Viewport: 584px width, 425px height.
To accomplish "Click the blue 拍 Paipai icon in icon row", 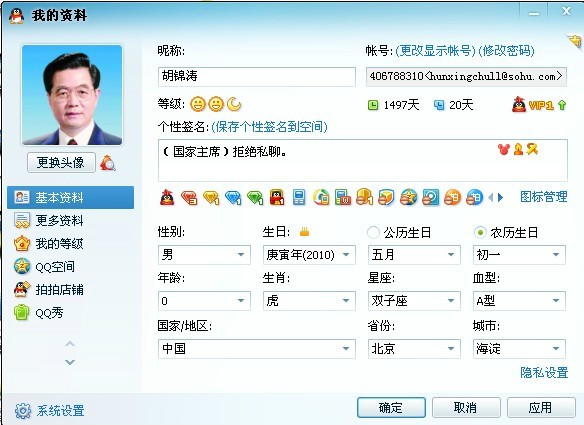I will click(x=474, y=197).
